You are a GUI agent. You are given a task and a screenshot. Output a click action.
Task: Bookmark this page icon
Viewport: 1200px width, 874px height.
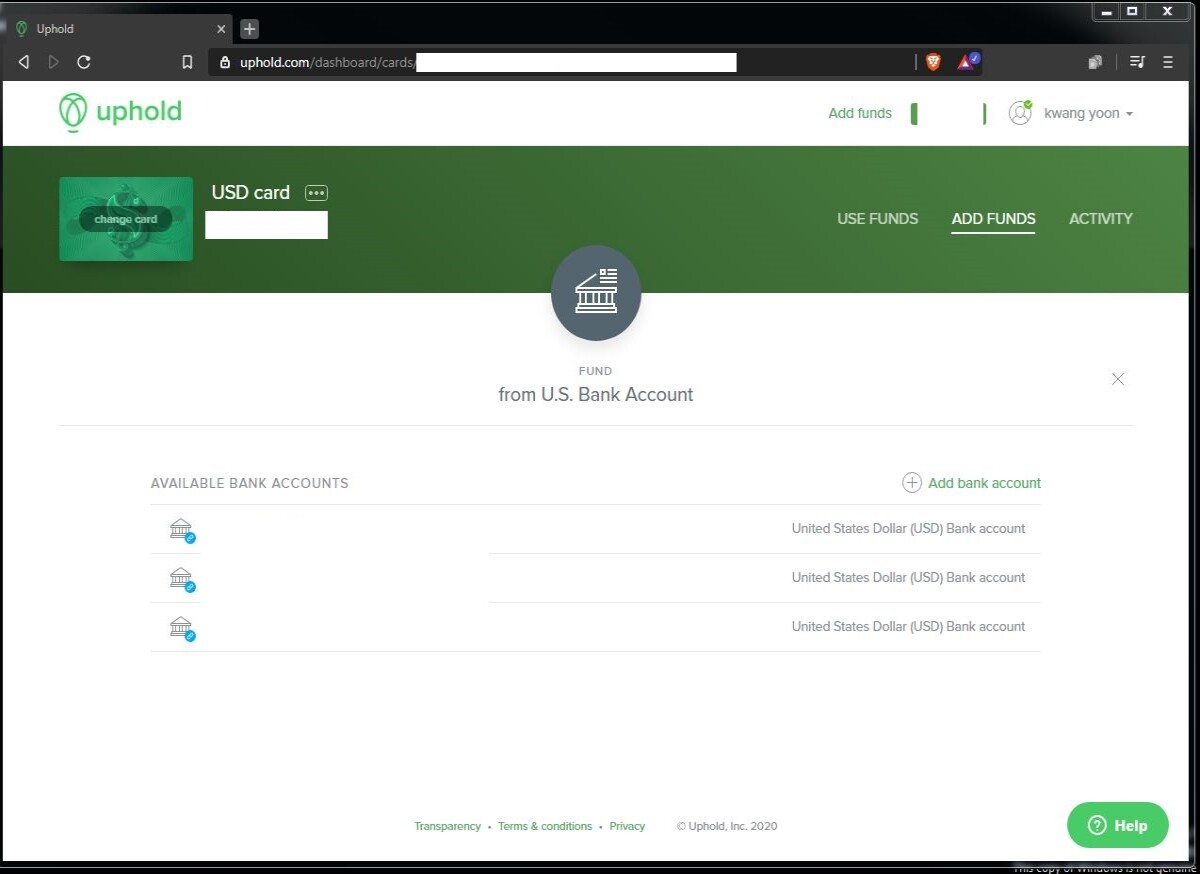tap(187, 62)
